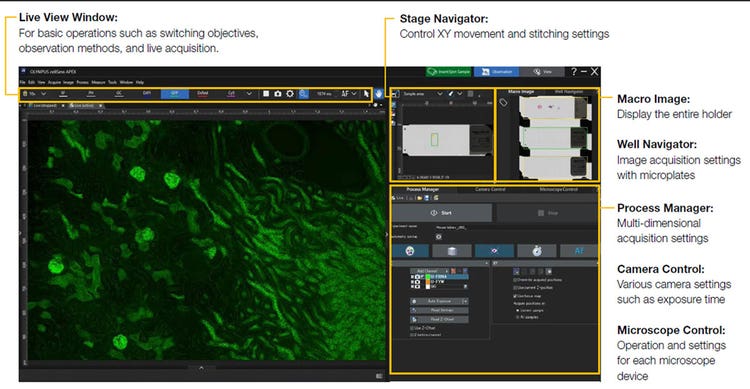
Task: Click the grid icon in Stage Navigator toolbar
Action: coord(470,94)
